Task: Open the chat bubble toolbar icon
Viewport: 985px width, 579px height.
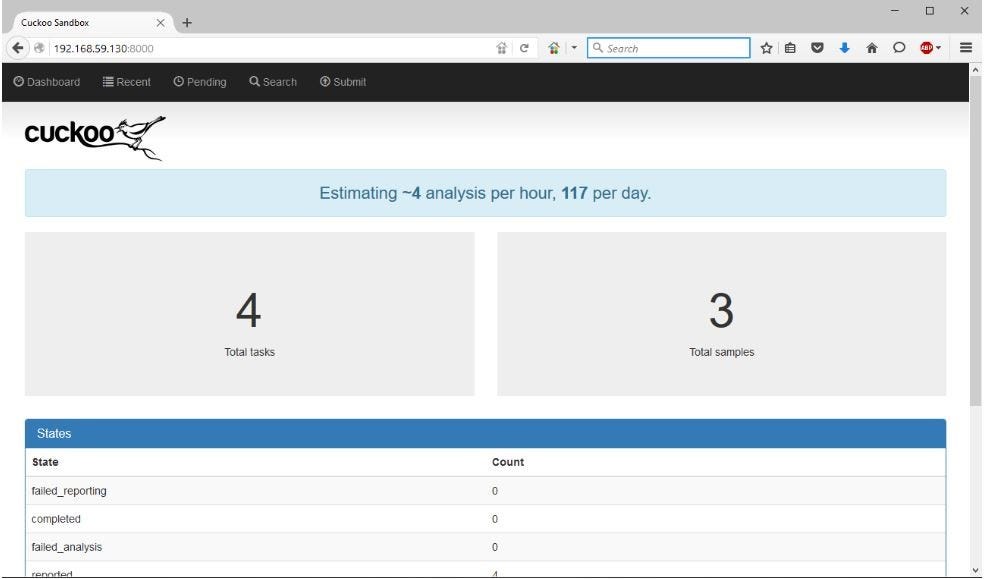Action: point(899,48)
